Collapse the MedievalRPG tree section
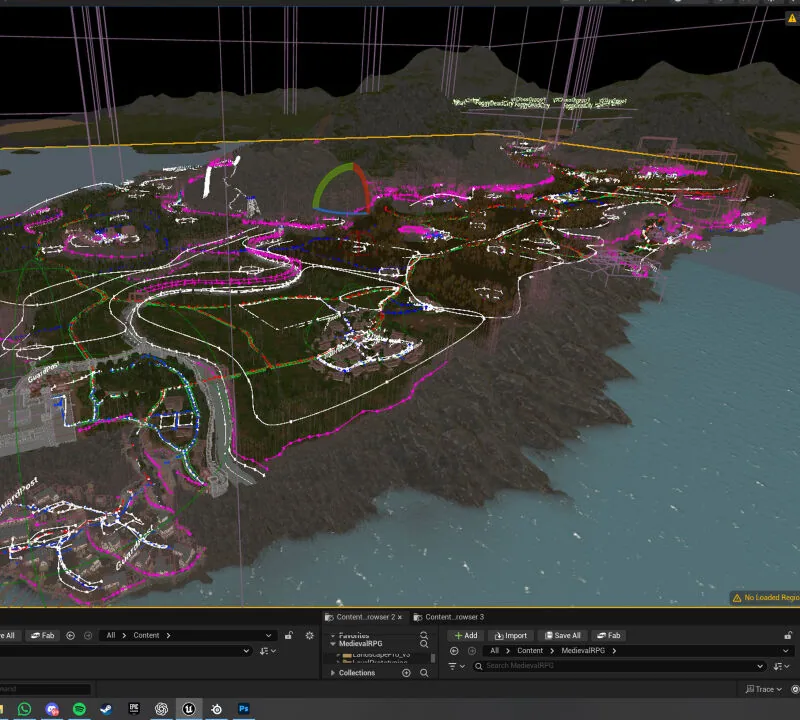Image resolution: width=800 pixels, height=720 pixels. tap(333, 644)
